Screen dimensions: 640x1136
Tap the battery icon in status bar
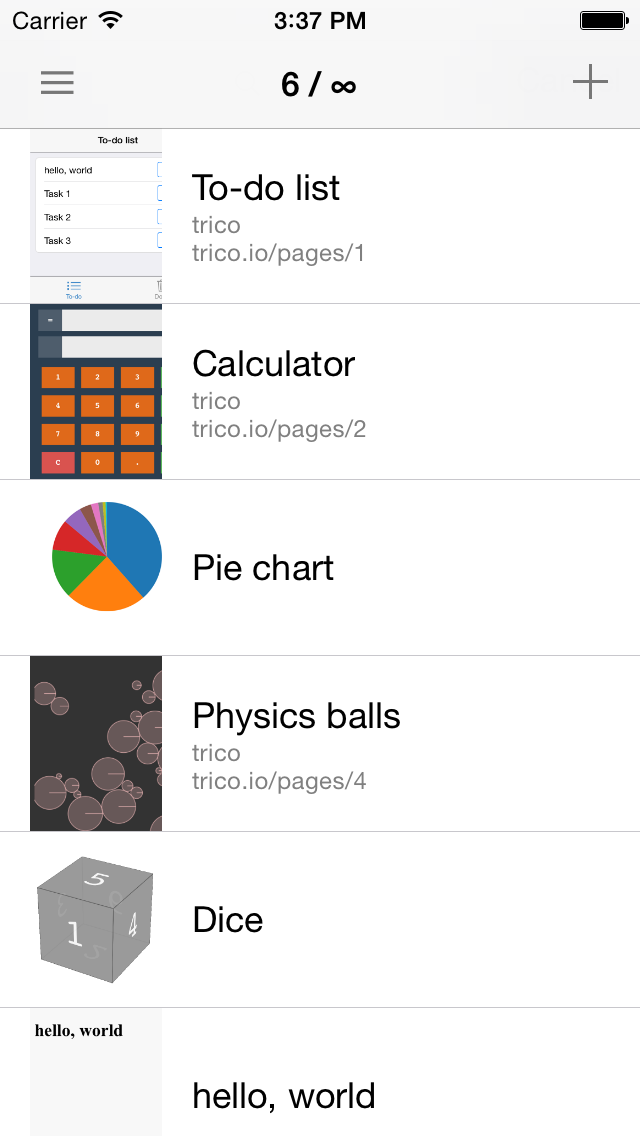point(603,20)
